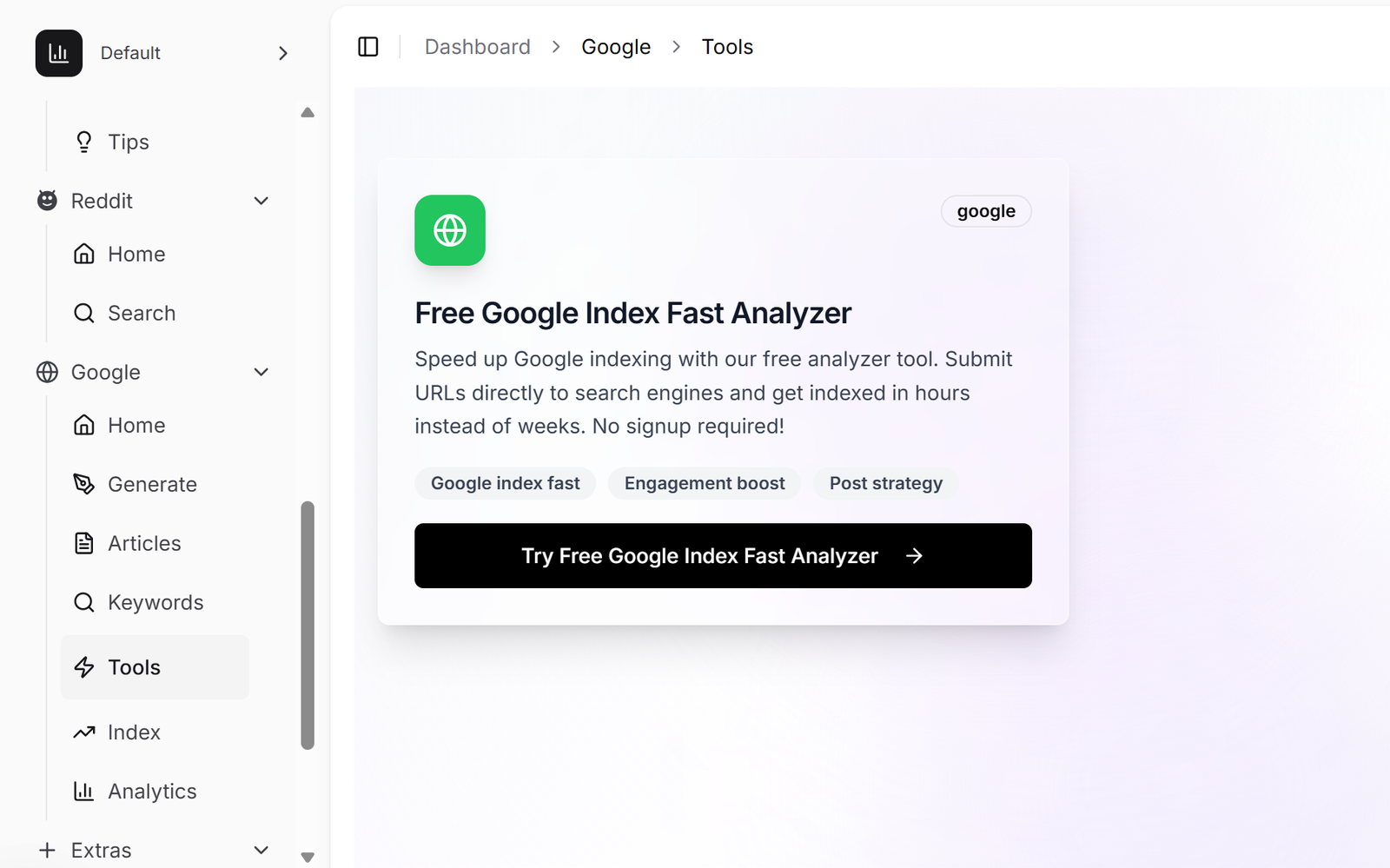Viewport: 1390px width, 868px height.
Task: Collapse the Google section chevron
Action: click(x=261, y=372)
